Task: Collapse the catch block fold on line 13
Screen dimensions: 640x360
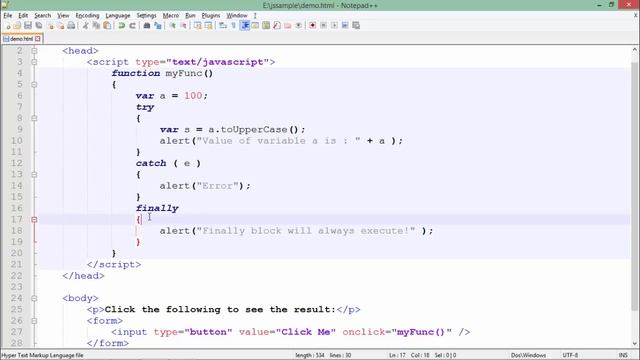Action: tap(34, 175)
